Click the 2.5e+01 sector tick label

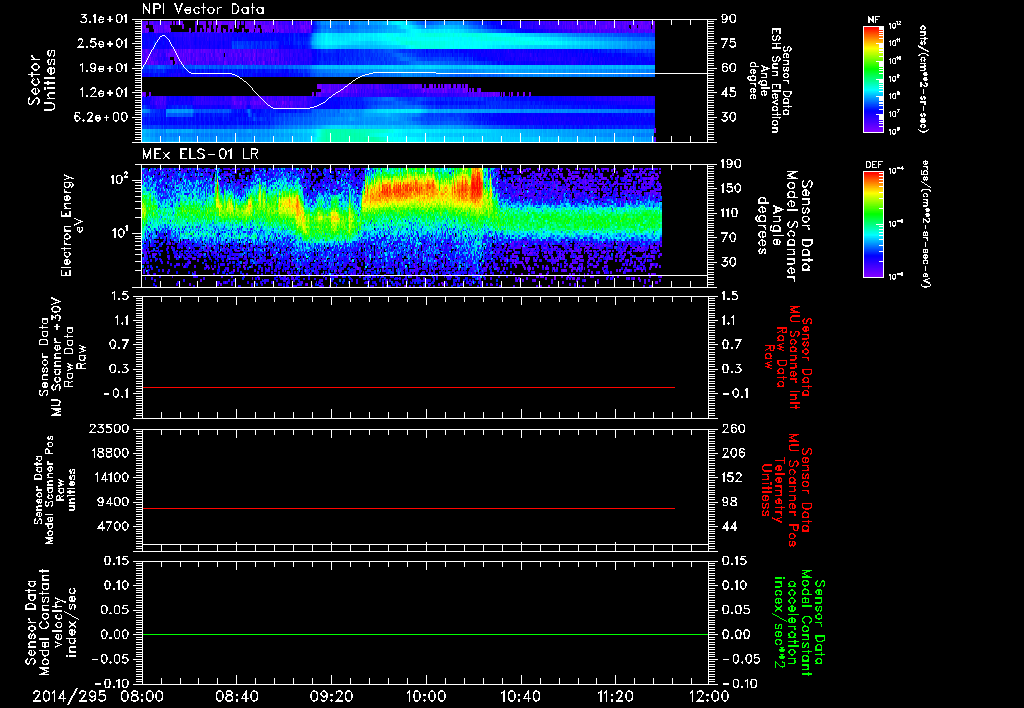tap(104, 43)
